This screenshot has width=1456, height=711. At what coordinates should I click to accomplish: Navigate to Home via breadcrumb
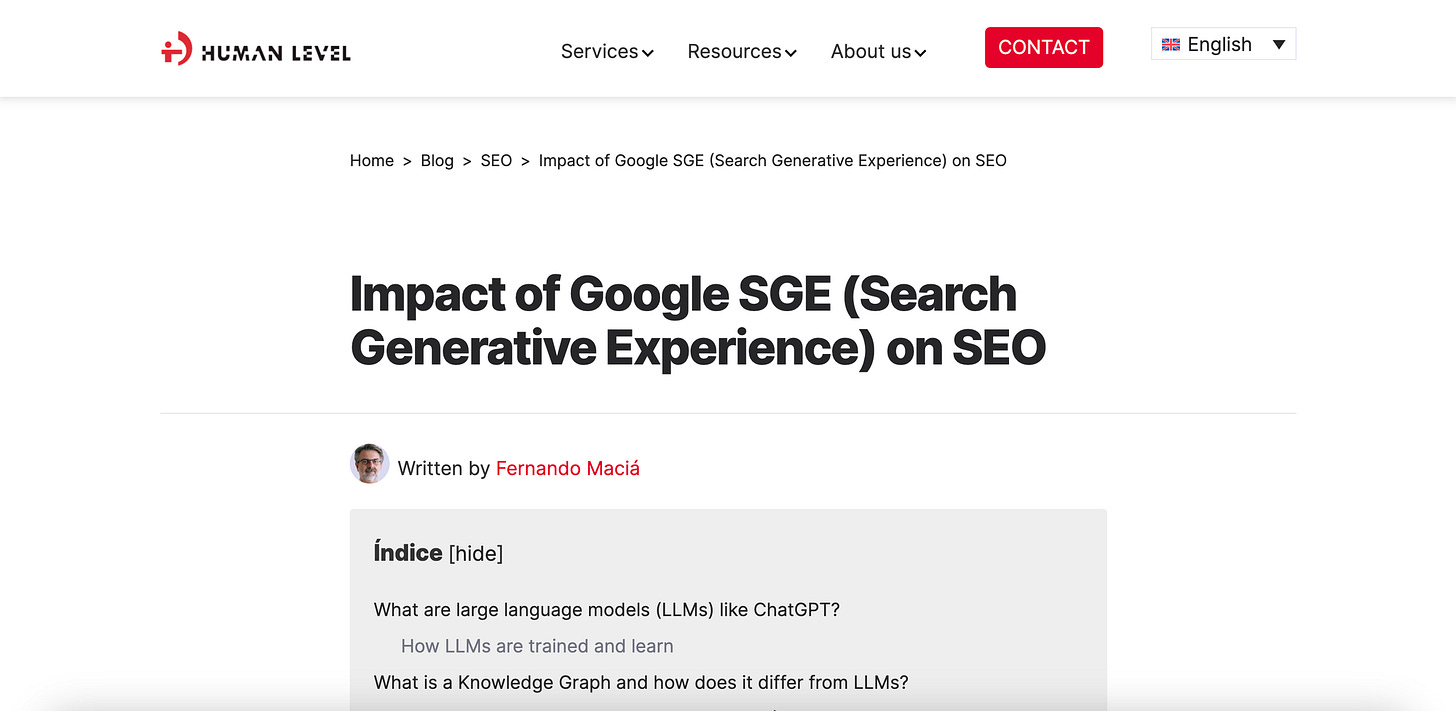[371, 160]
